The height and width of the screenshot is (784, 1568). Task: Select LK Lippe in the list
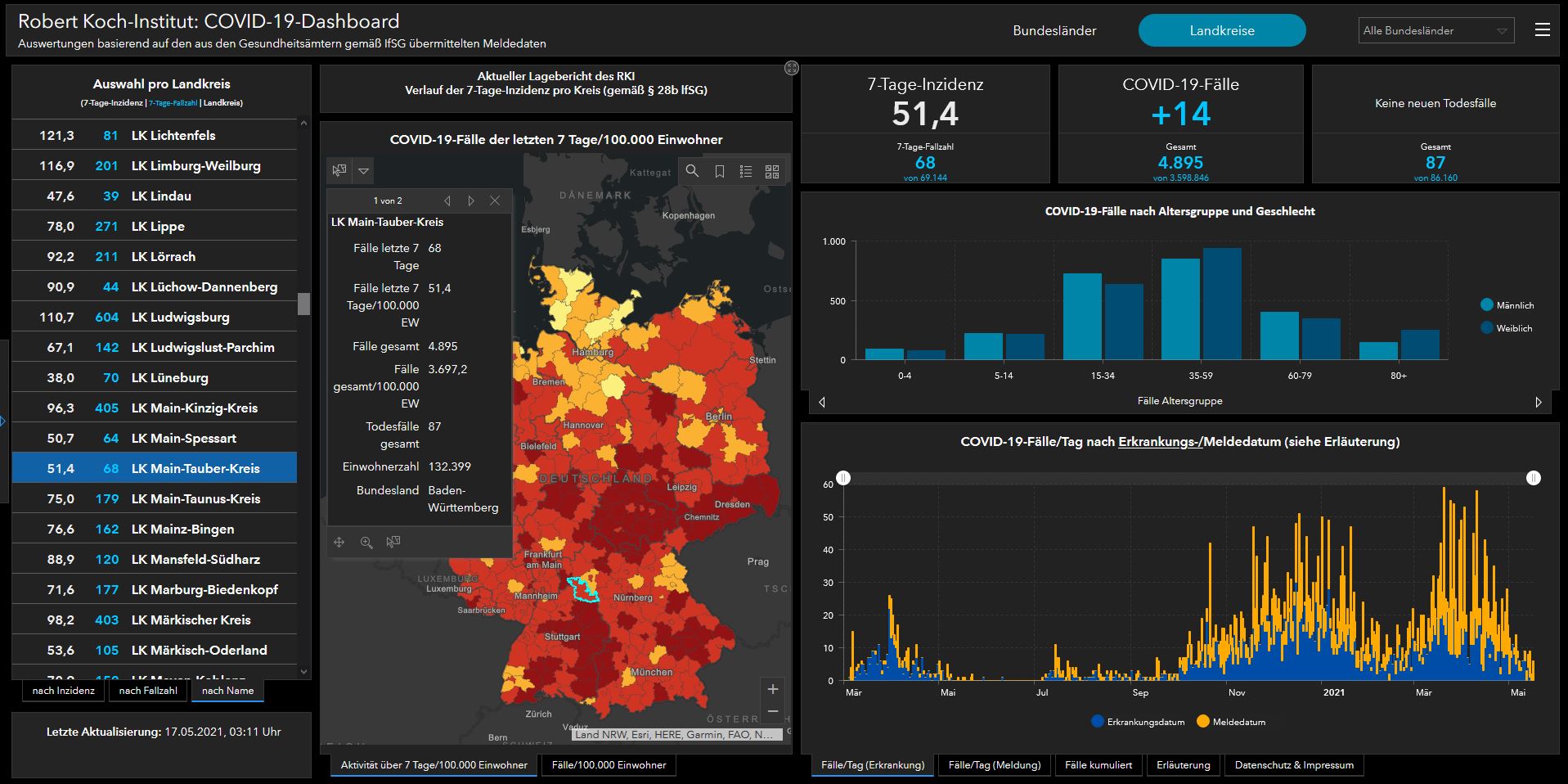(155, 226)
